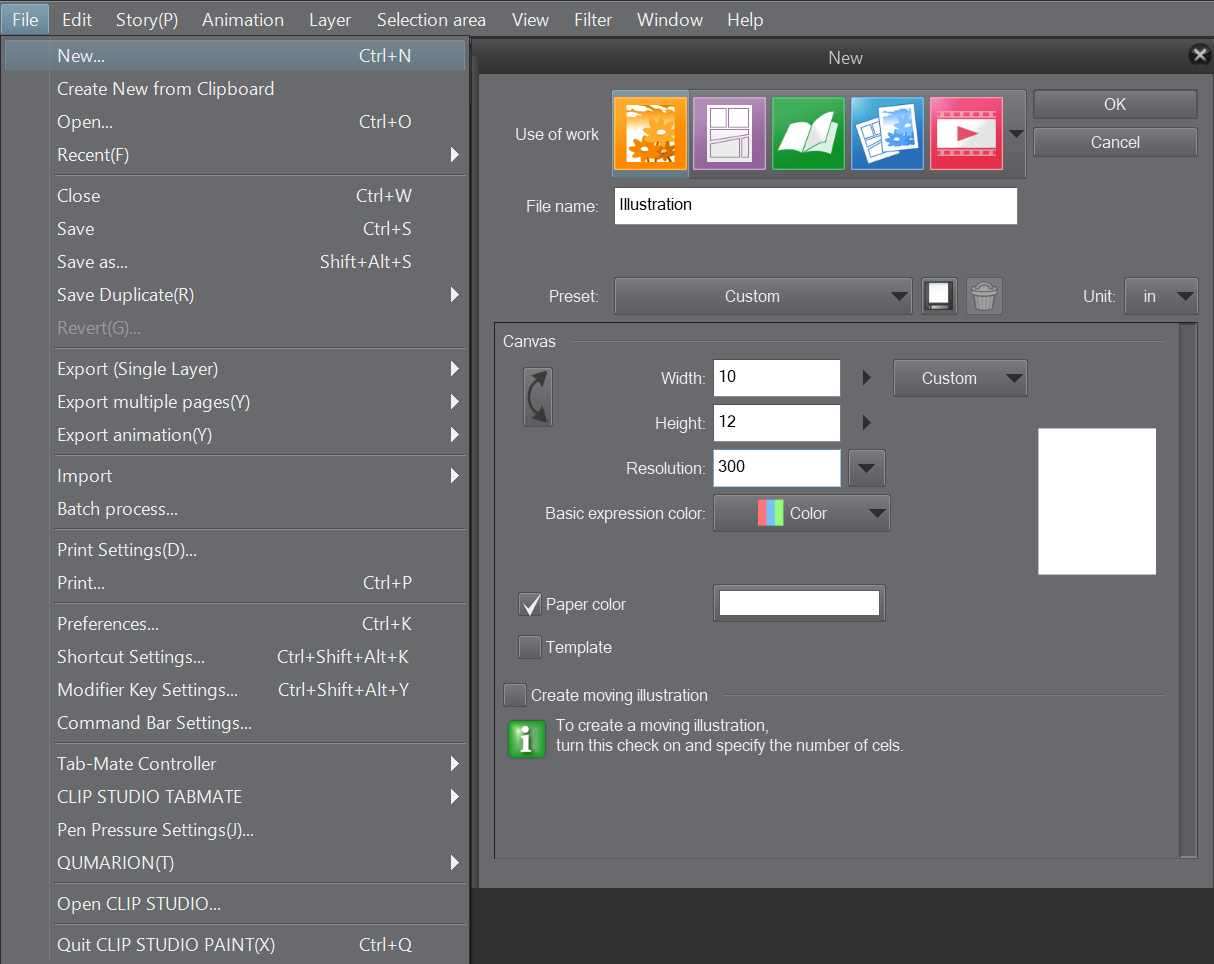Viewport: 1214px width, 964px height.
Task: Save preset with the floppy disk icon
Action: 939,296
